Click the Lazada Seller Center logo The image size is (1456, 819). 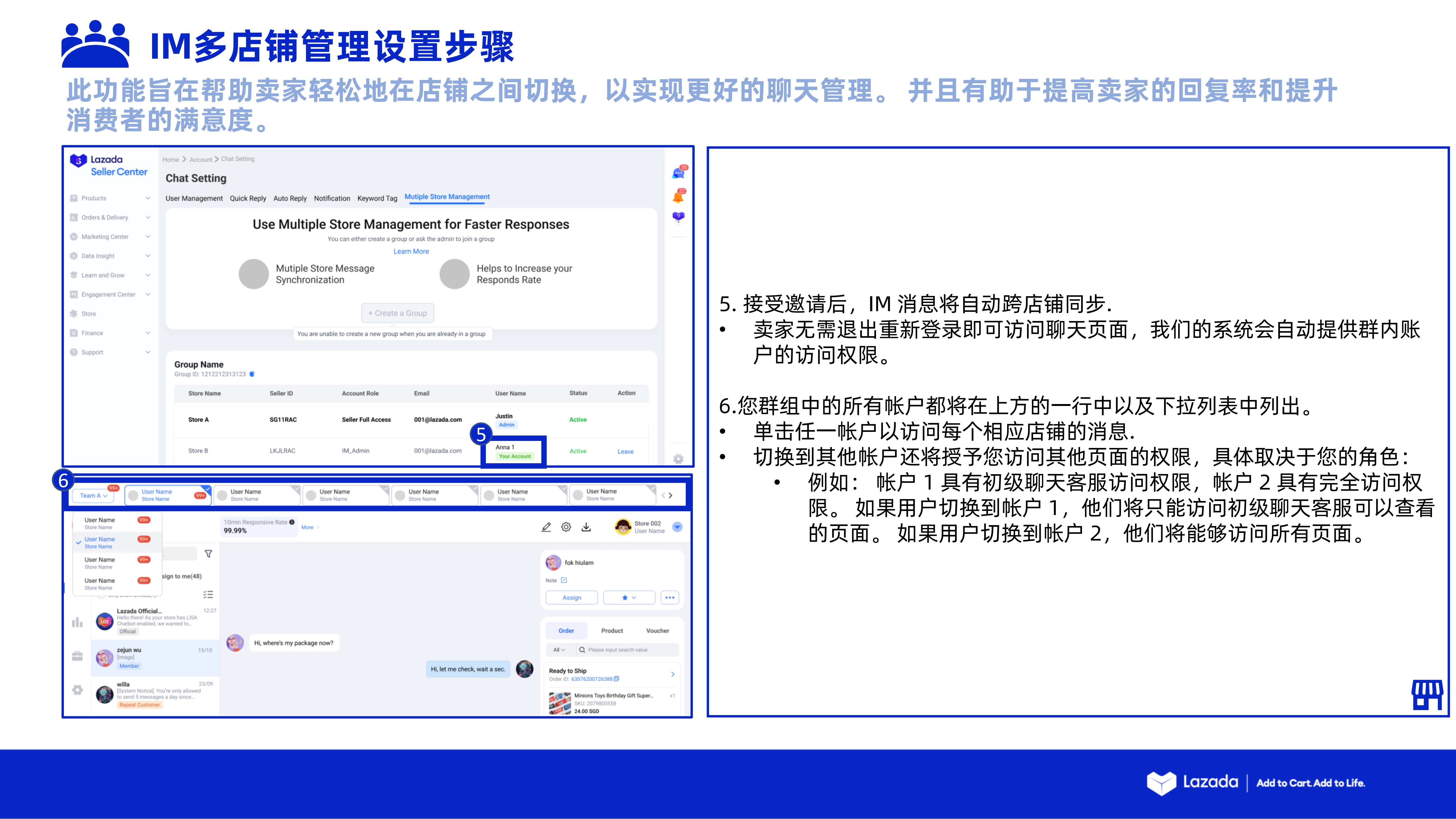108,165
